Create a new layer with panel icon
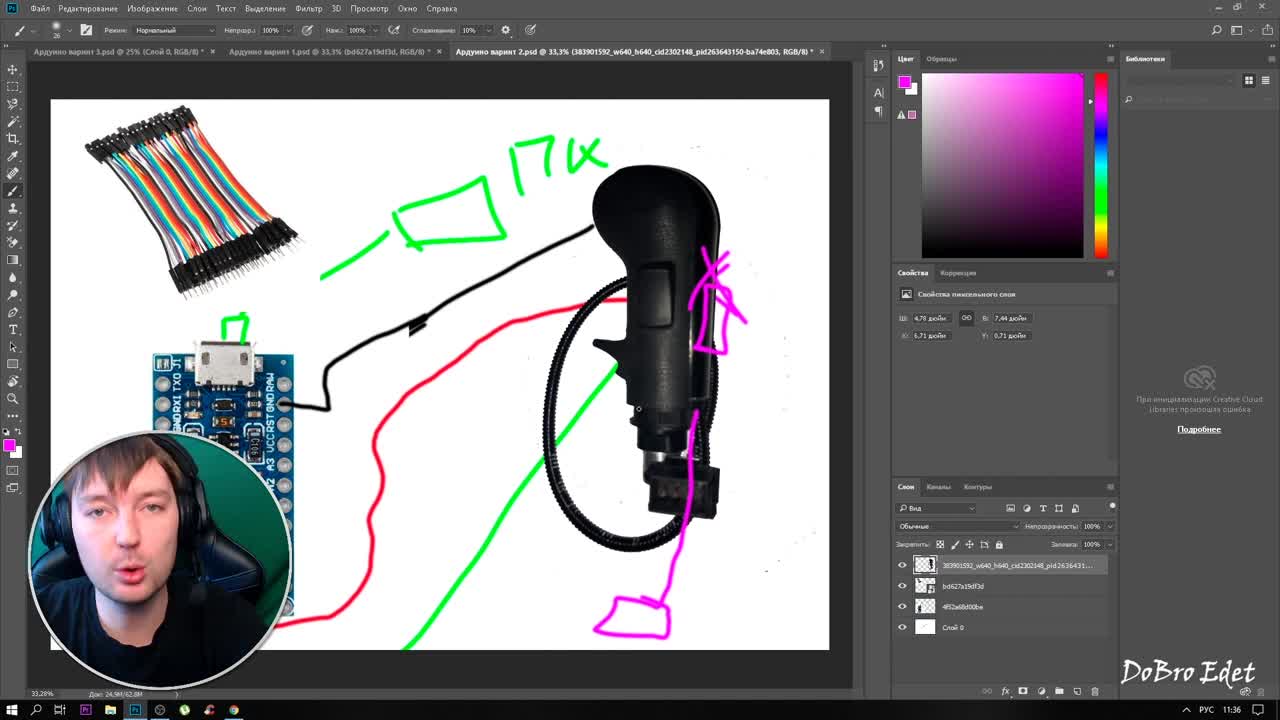1280x720 pixels. coord(1077,691)
